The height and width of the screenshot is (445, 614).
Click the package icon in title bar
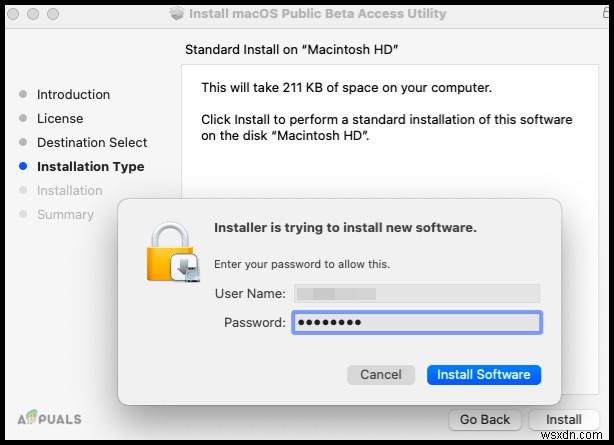177,13
